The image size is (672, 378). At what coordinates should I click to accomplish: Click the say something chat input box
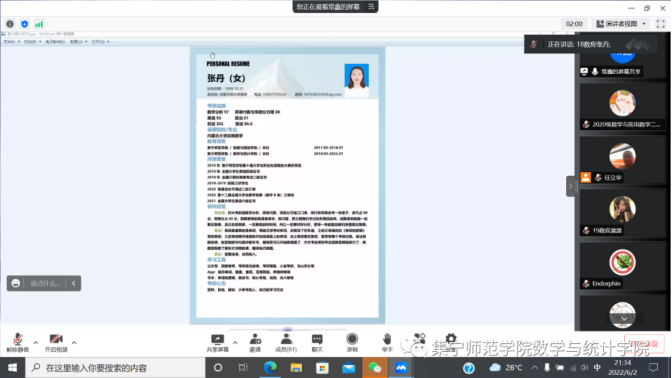pos(45,283)
